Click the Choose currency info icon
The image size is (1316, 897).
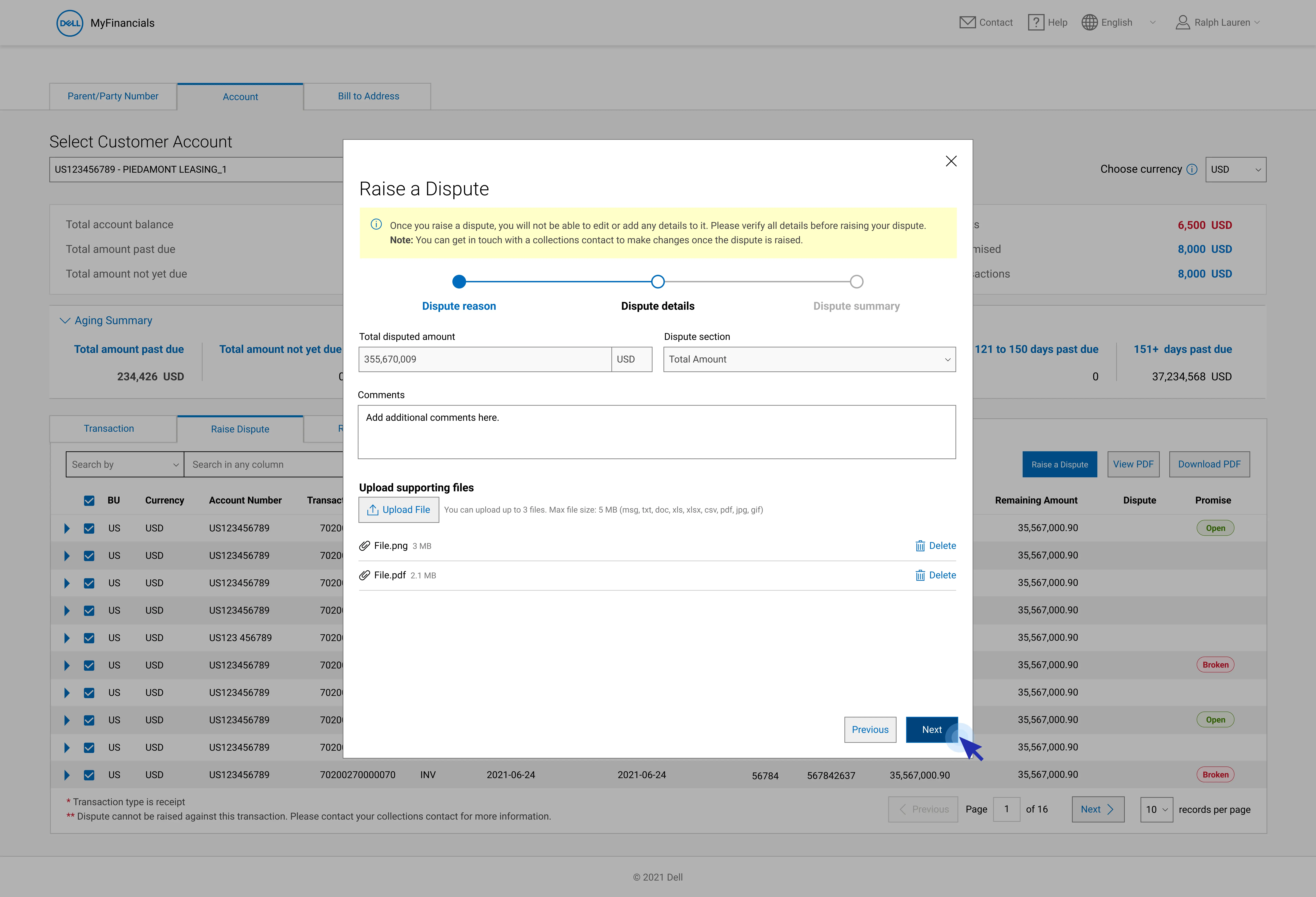[1192, 169]
